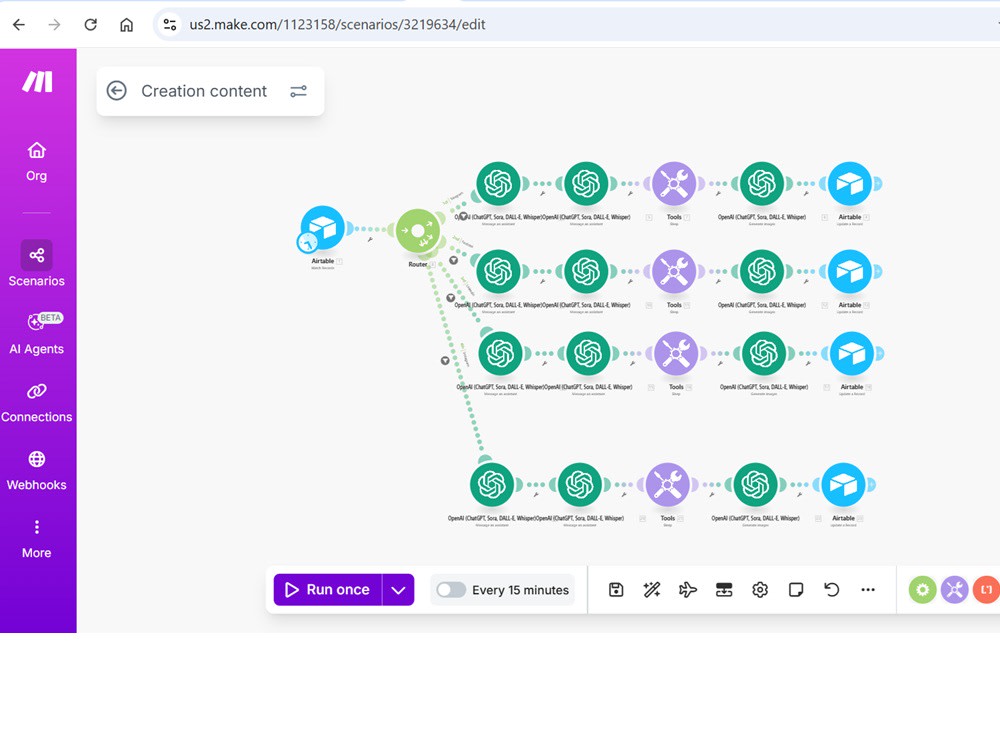
Task: View site information icon in address bar
Action: [x=170, y=25]
